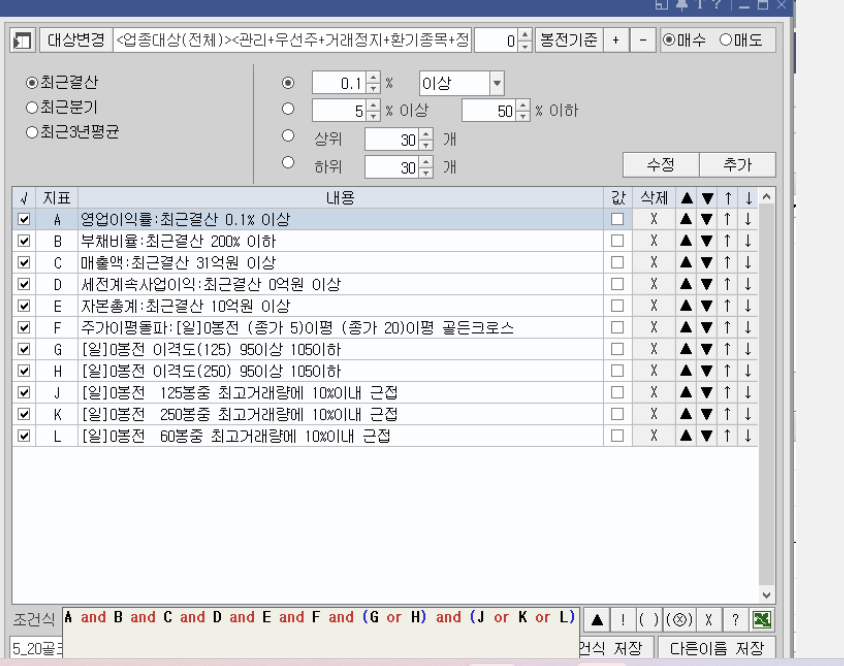Viewport: 844px width, 666px height.
Task: Select the 최근분기 radio button
Action: 33,107
